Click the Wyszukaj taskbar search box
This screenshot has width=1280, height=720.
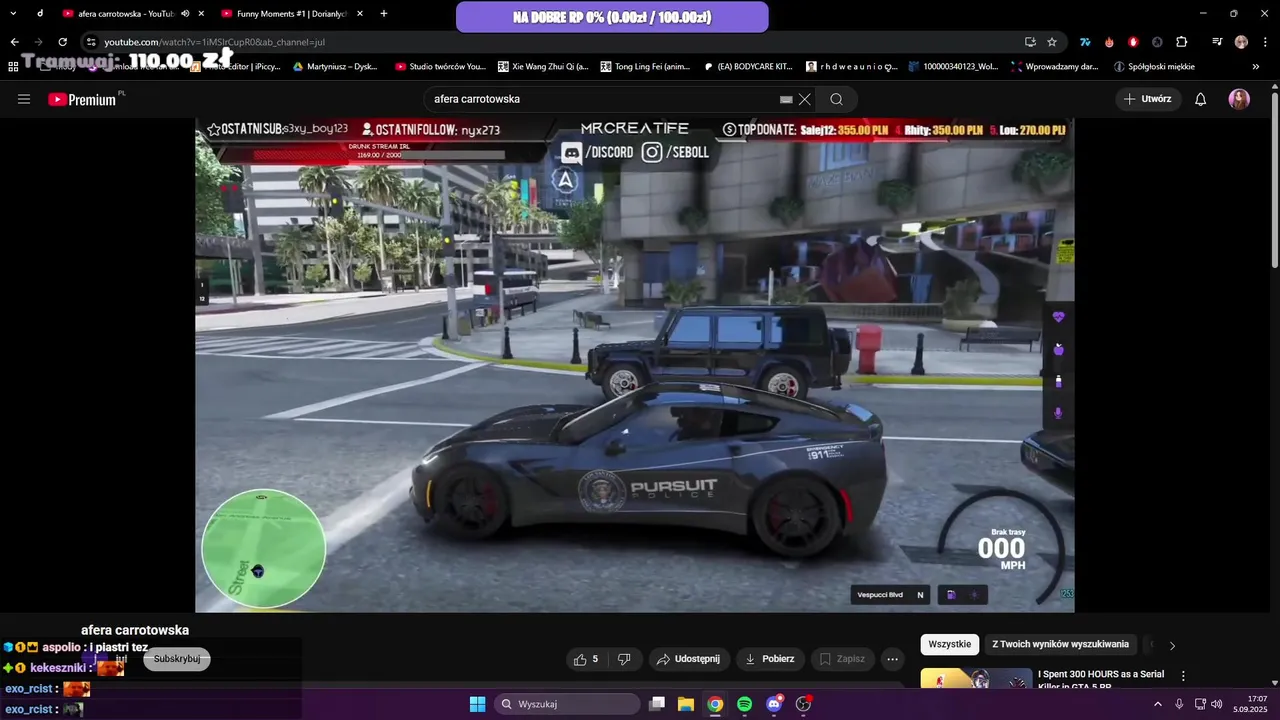point(567,704)
